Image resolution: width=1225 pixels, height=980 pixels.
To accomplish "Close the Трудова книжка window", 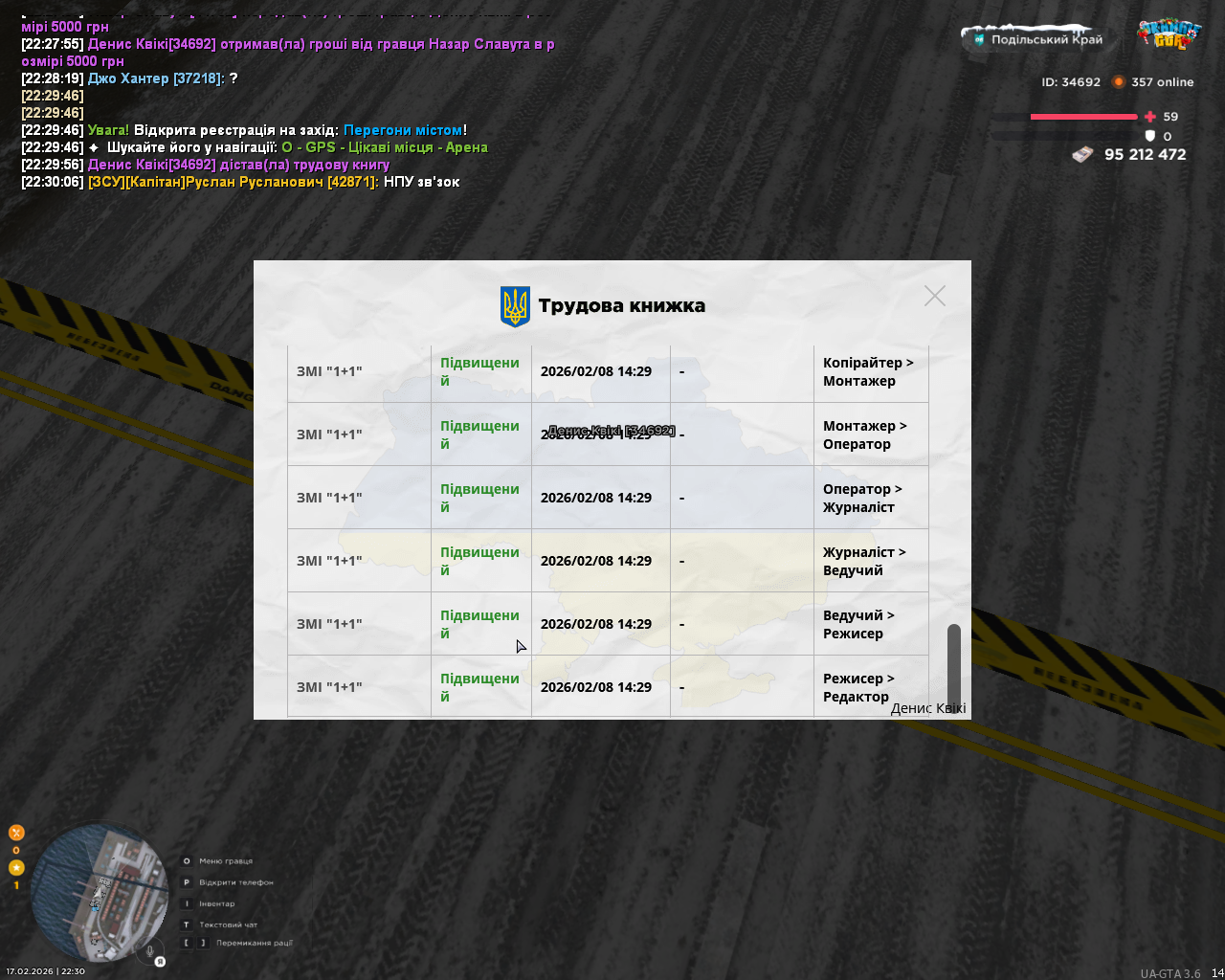I will [935, 296].
